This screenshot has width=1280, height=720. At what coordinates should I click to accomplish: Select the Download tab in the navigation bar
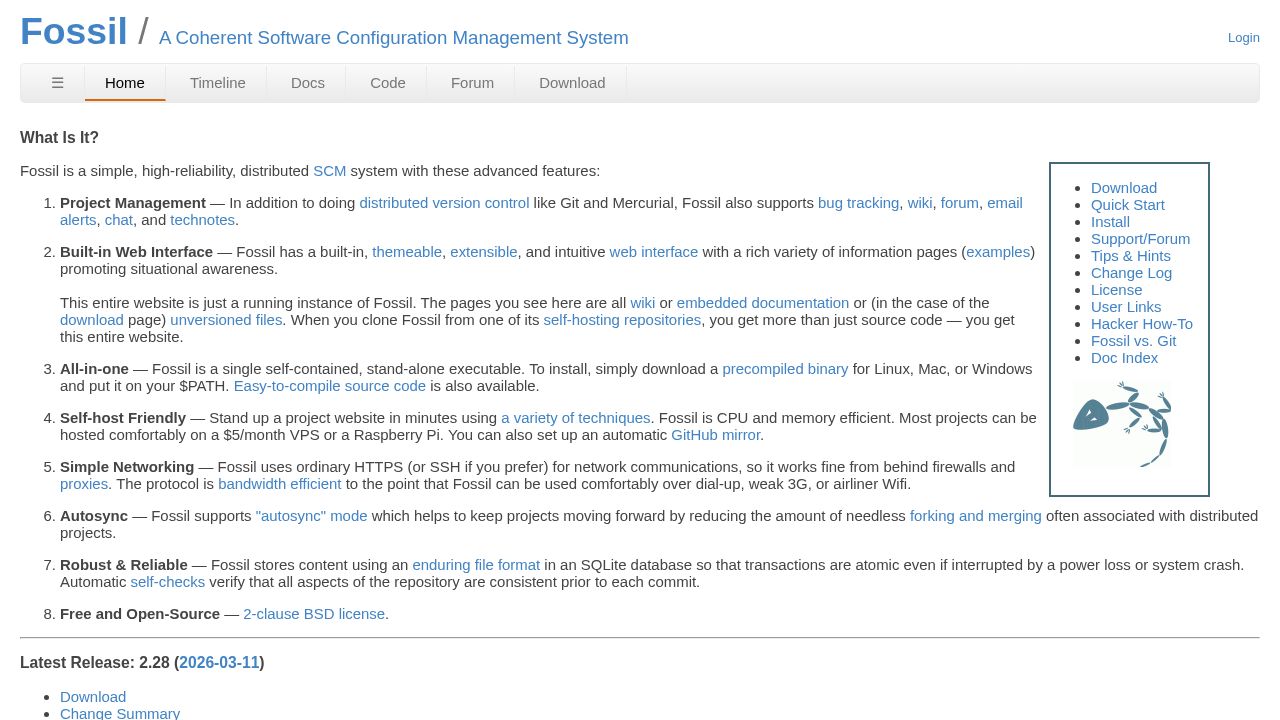(572, 83)
